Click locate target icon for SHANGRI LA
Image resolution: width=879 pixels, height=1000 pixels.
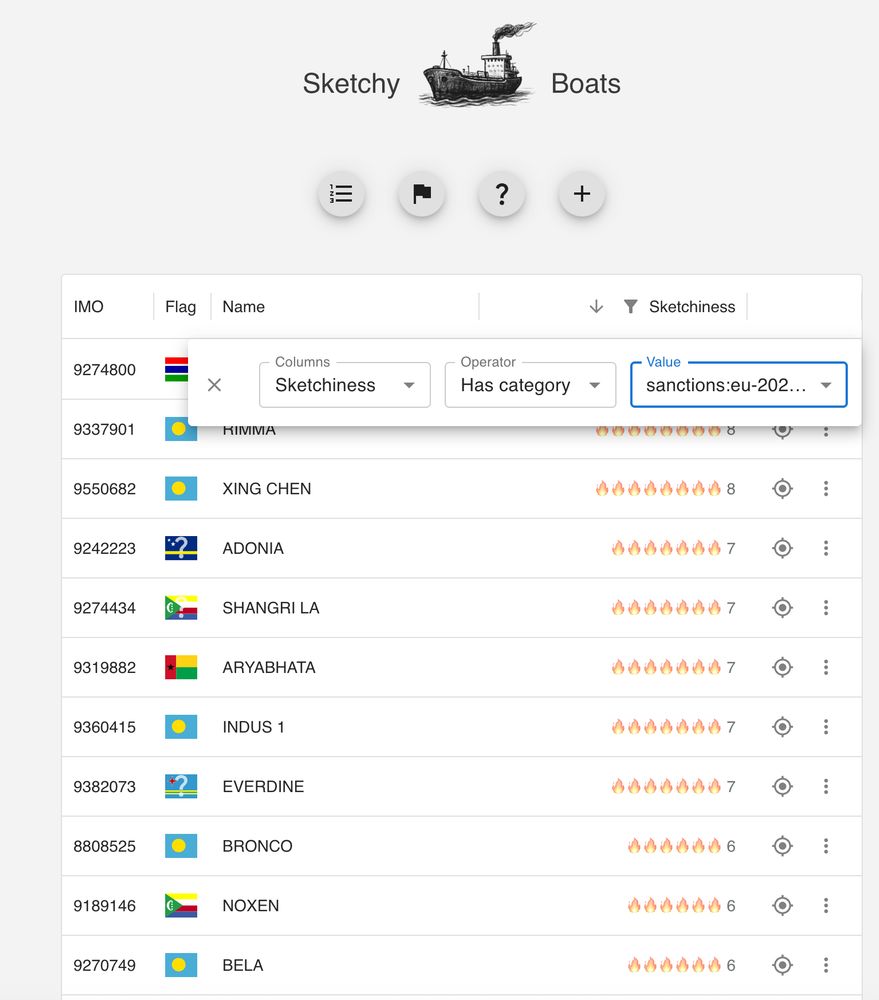point(783,608)
